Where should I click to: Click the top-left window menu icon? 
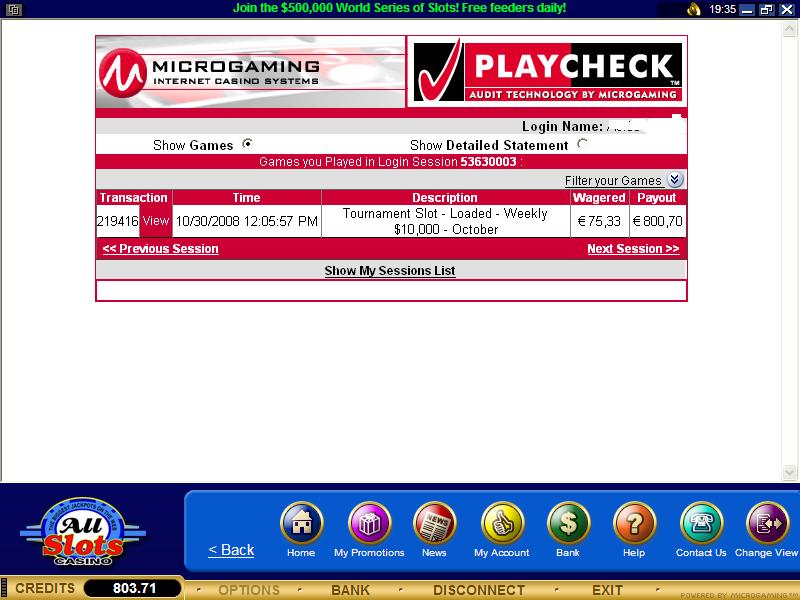[x=13, y=9]
